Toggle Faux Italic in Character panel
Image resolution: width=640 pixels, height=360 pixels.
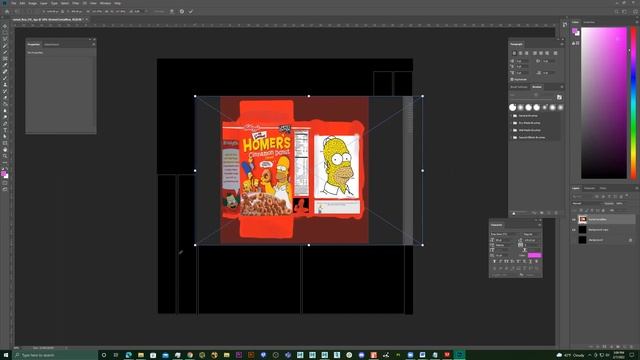[500, 261]
